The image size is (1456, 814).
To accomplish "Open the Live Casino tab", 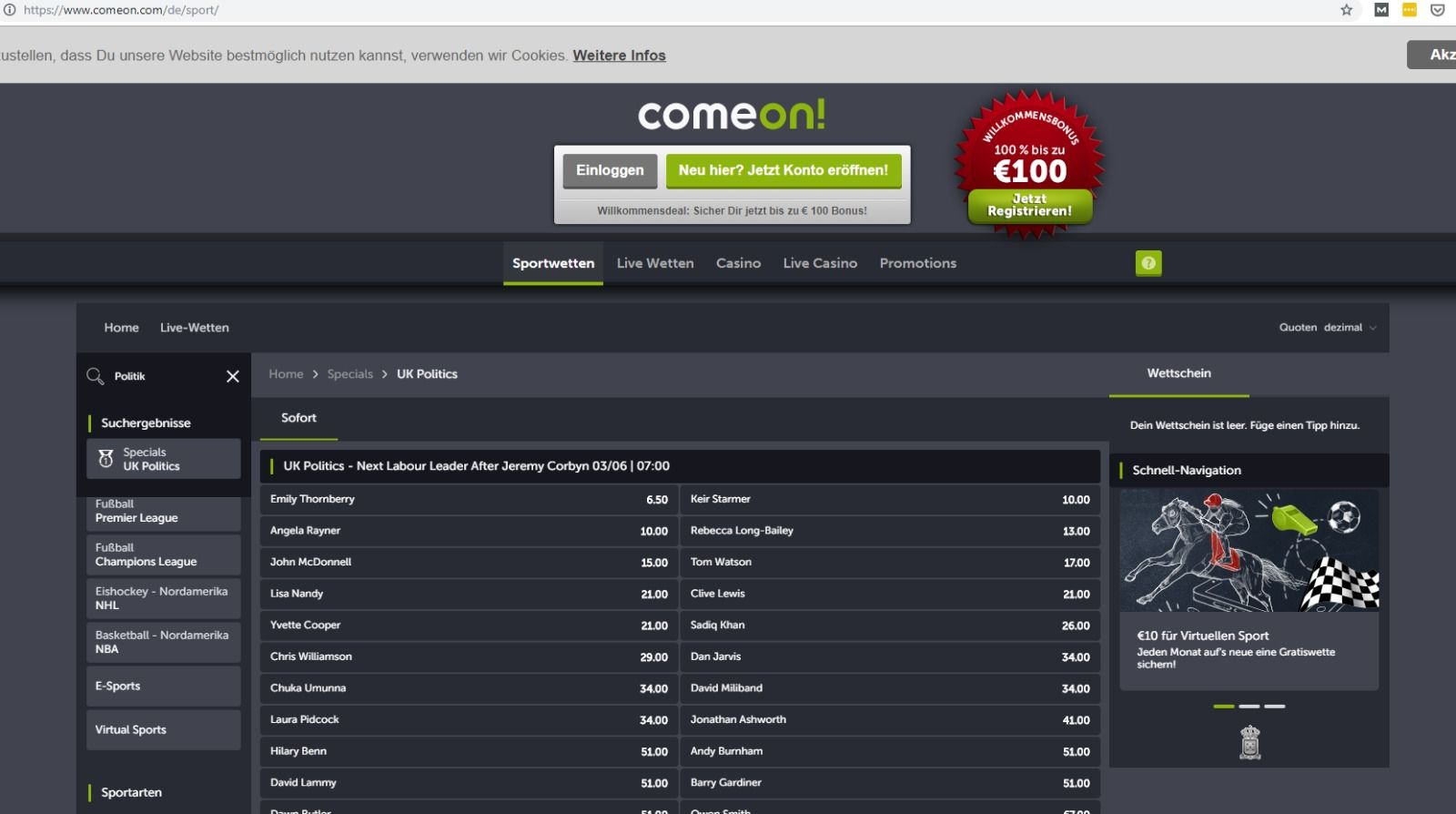I will click(820, 263).
